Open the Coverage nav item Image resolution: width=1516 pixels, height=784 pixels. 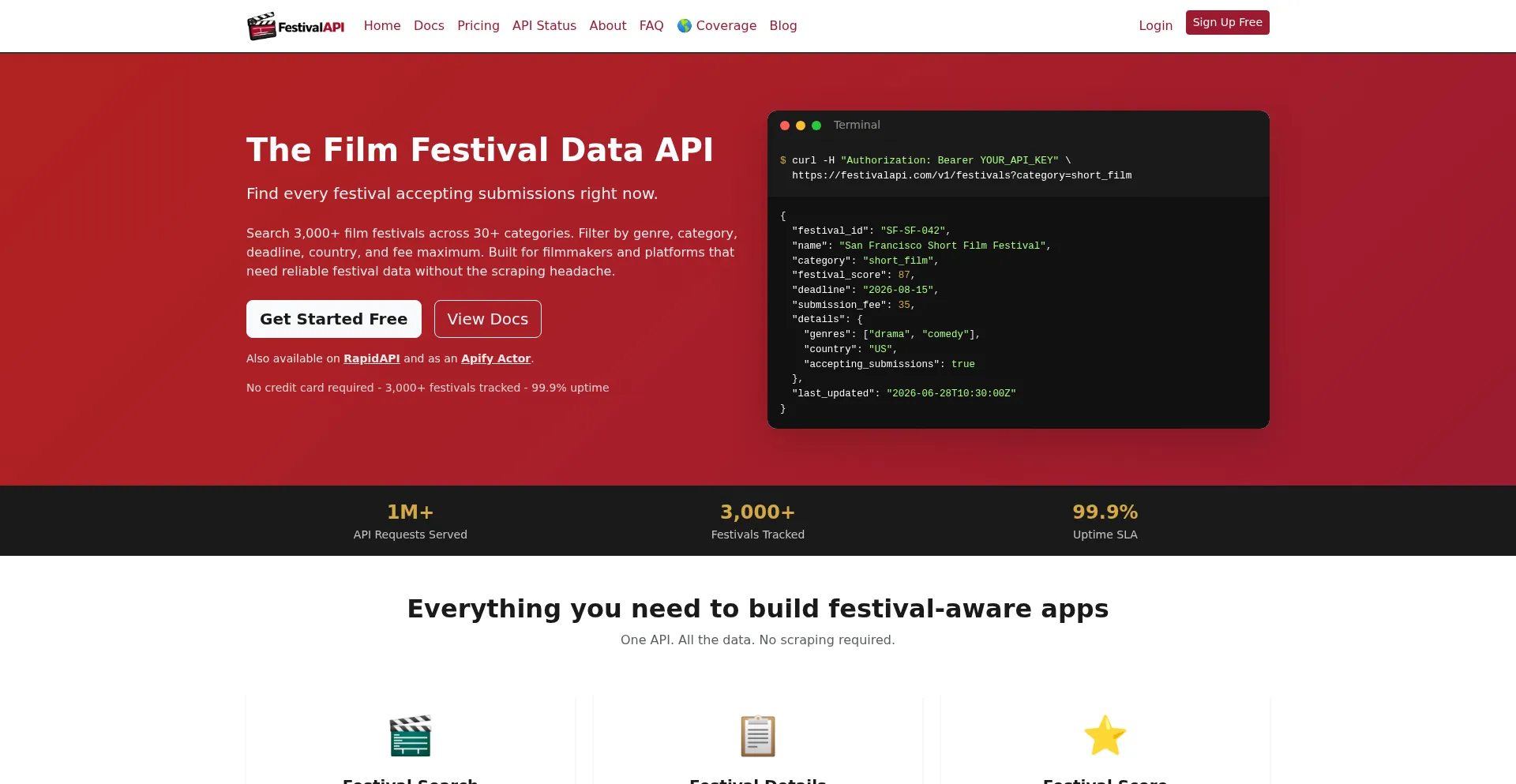click(x=717, y=26)
